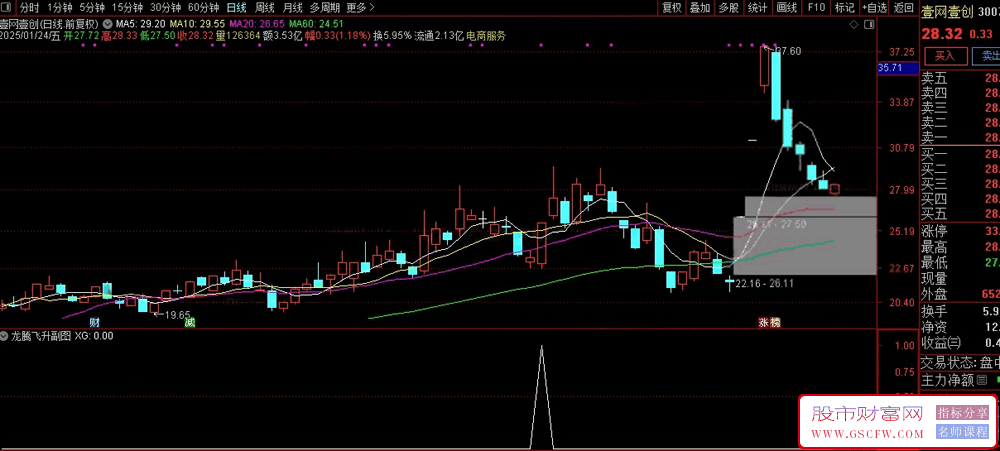
Task: Click the 外盘 row in quote panel
Action: (x=960, y=294)
